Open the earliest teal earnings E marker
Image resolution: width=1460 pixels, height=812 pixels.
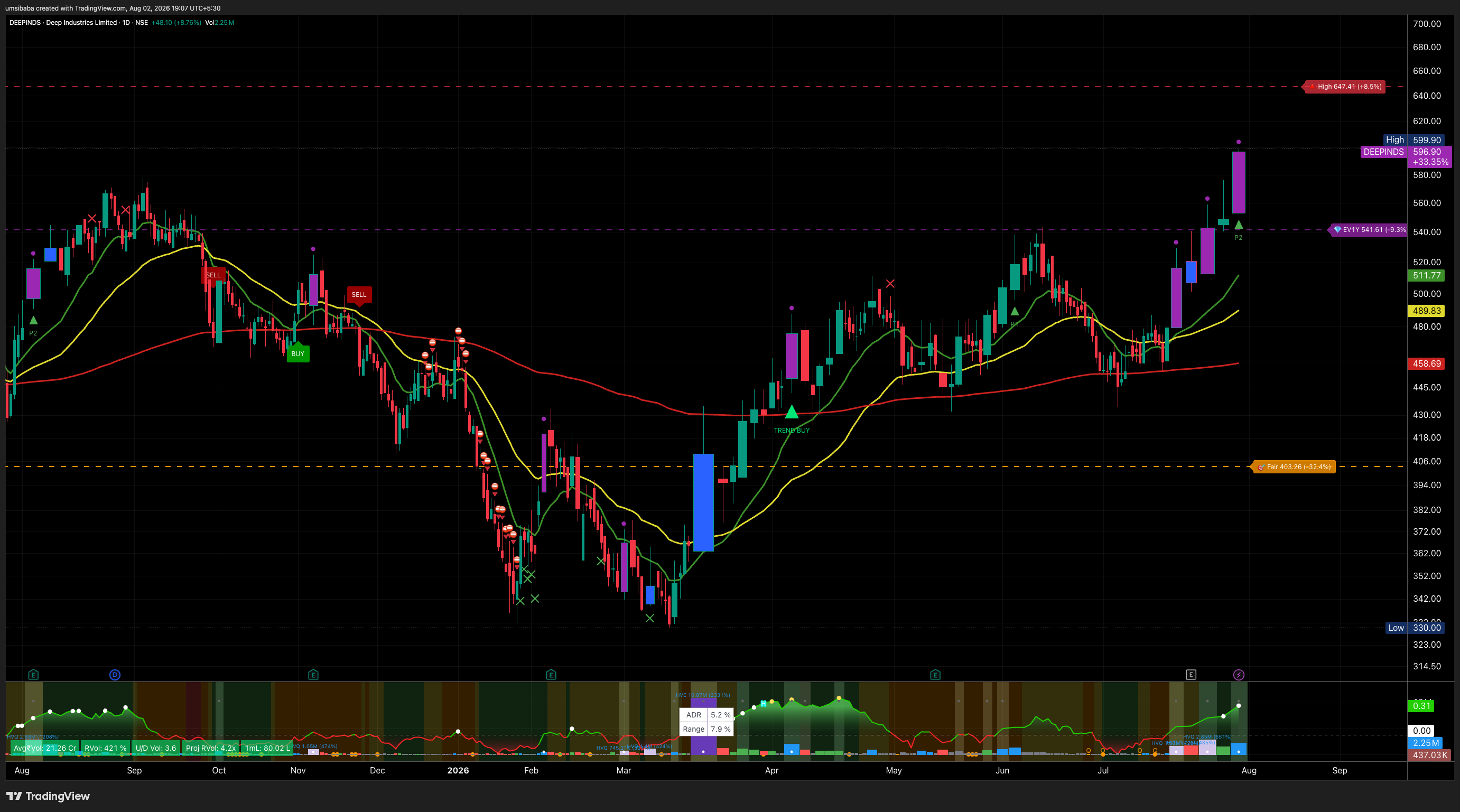[x=33, y=675]
